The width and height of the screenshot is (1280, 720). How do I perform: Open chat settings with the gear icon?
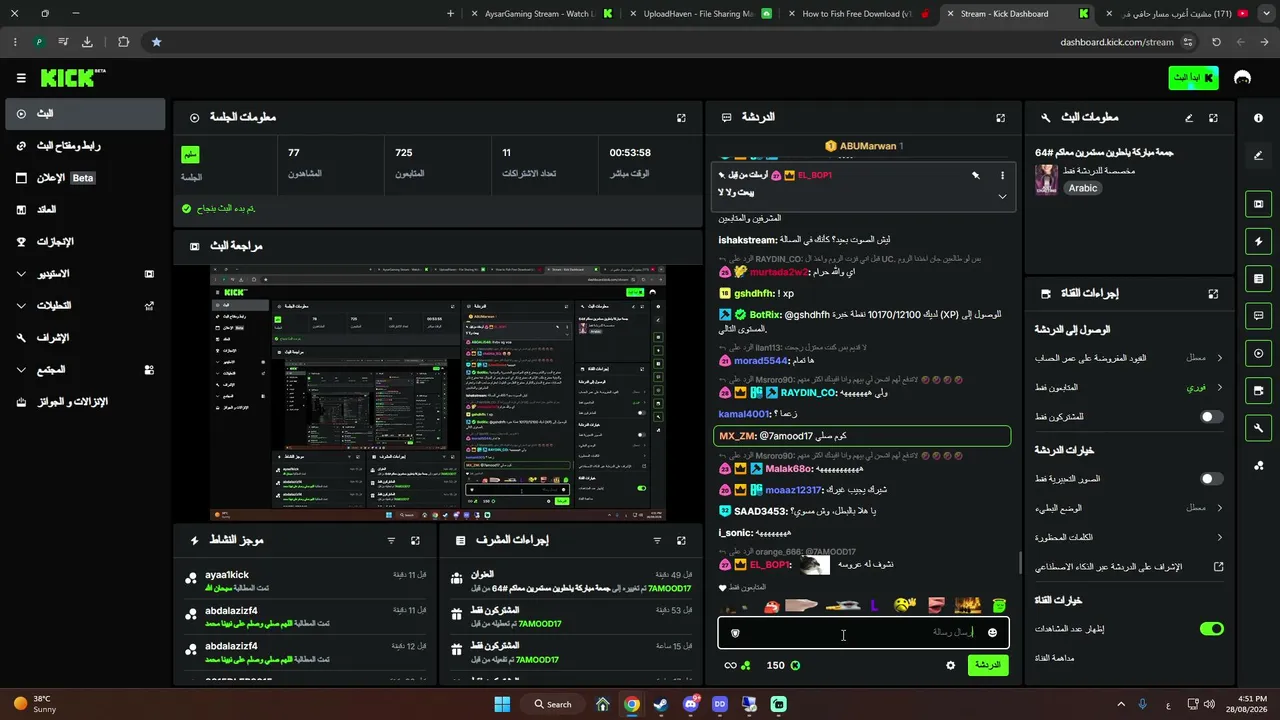point(950,666)
